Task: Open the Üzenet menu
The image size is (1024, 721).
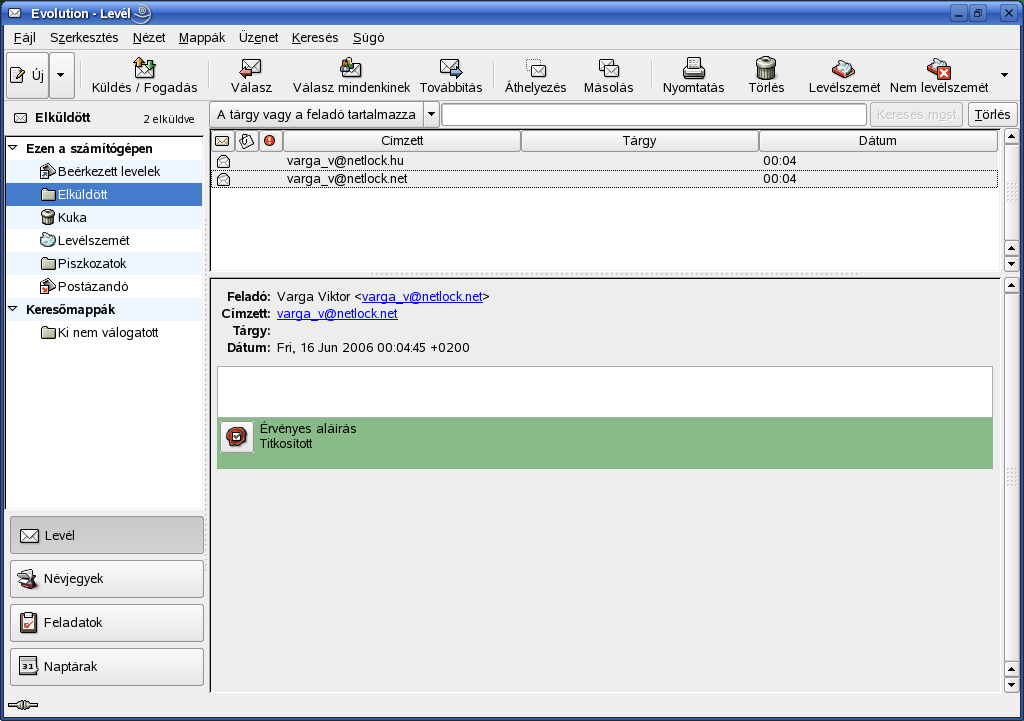Action: pyautogui.click(x=259, y=38)
